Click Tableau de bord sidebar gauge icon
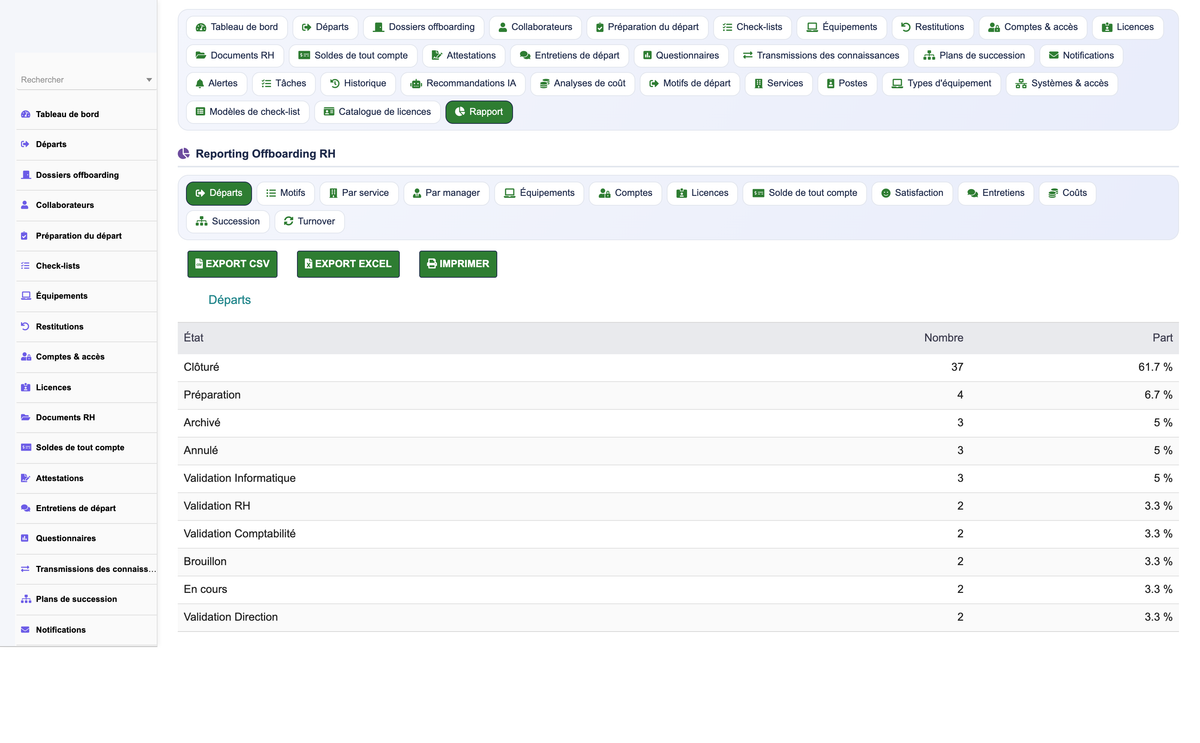This screenshot has height=743, width=1200. point(25,115)
